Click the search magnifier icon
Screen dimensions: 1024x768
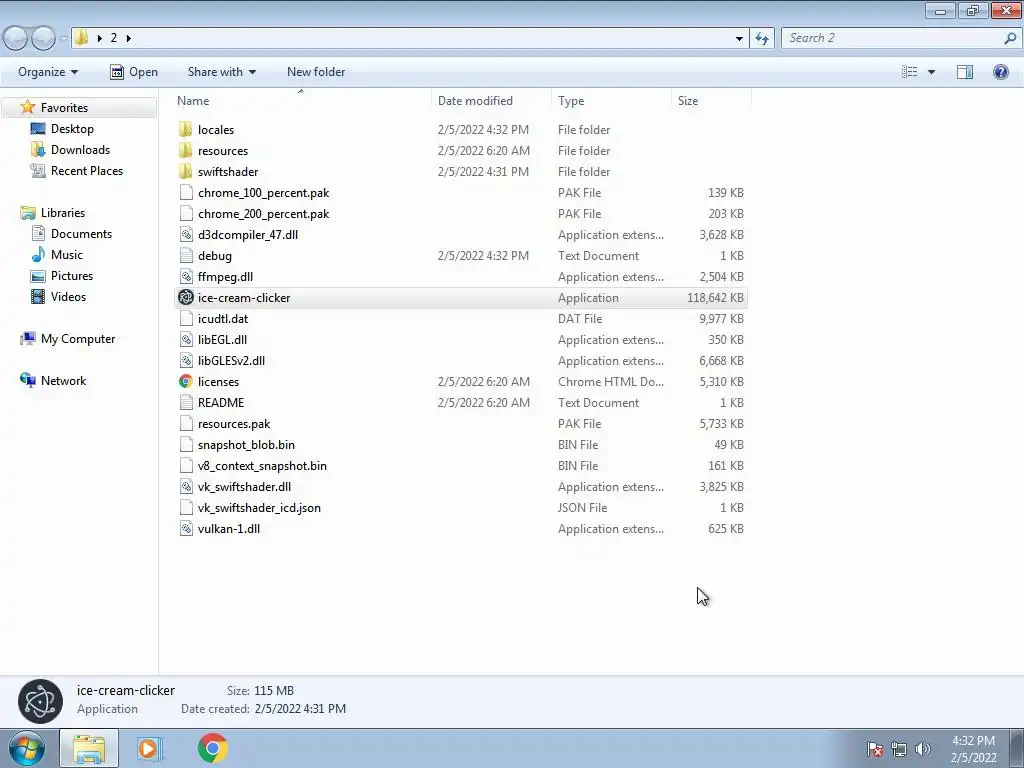pos(1010,38)
